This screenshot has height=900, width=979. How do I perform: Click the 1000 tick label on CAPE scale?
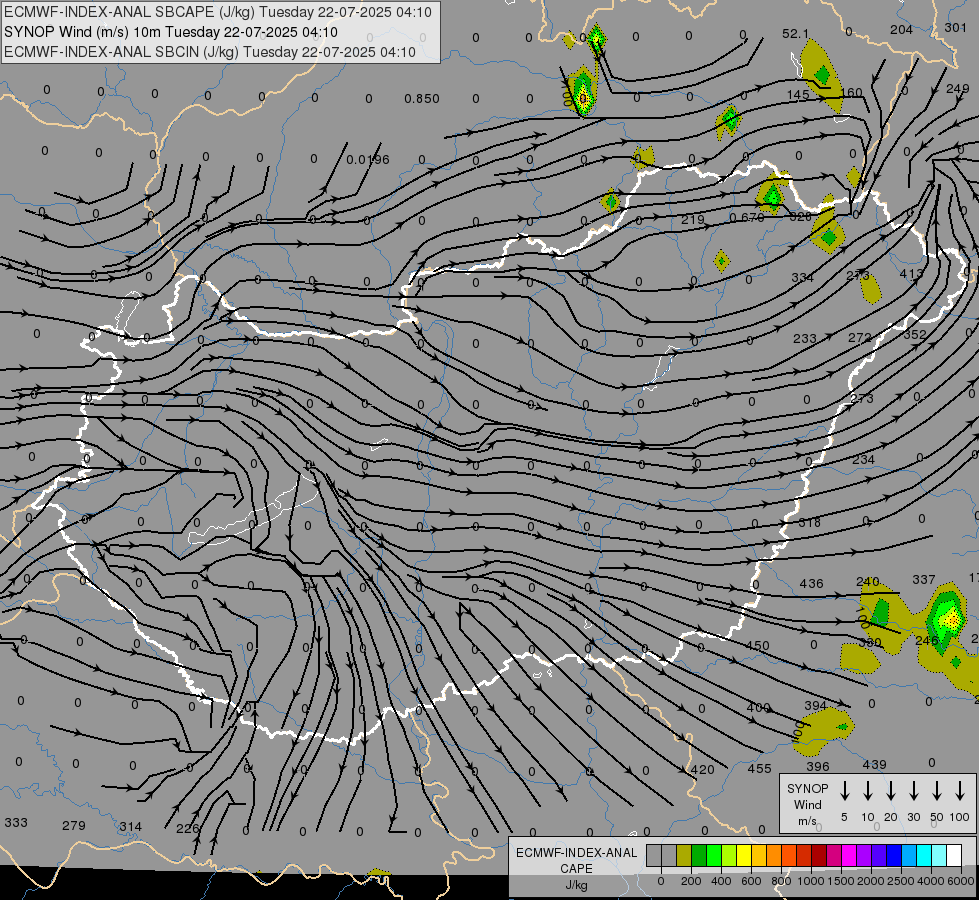pos(811,881)
